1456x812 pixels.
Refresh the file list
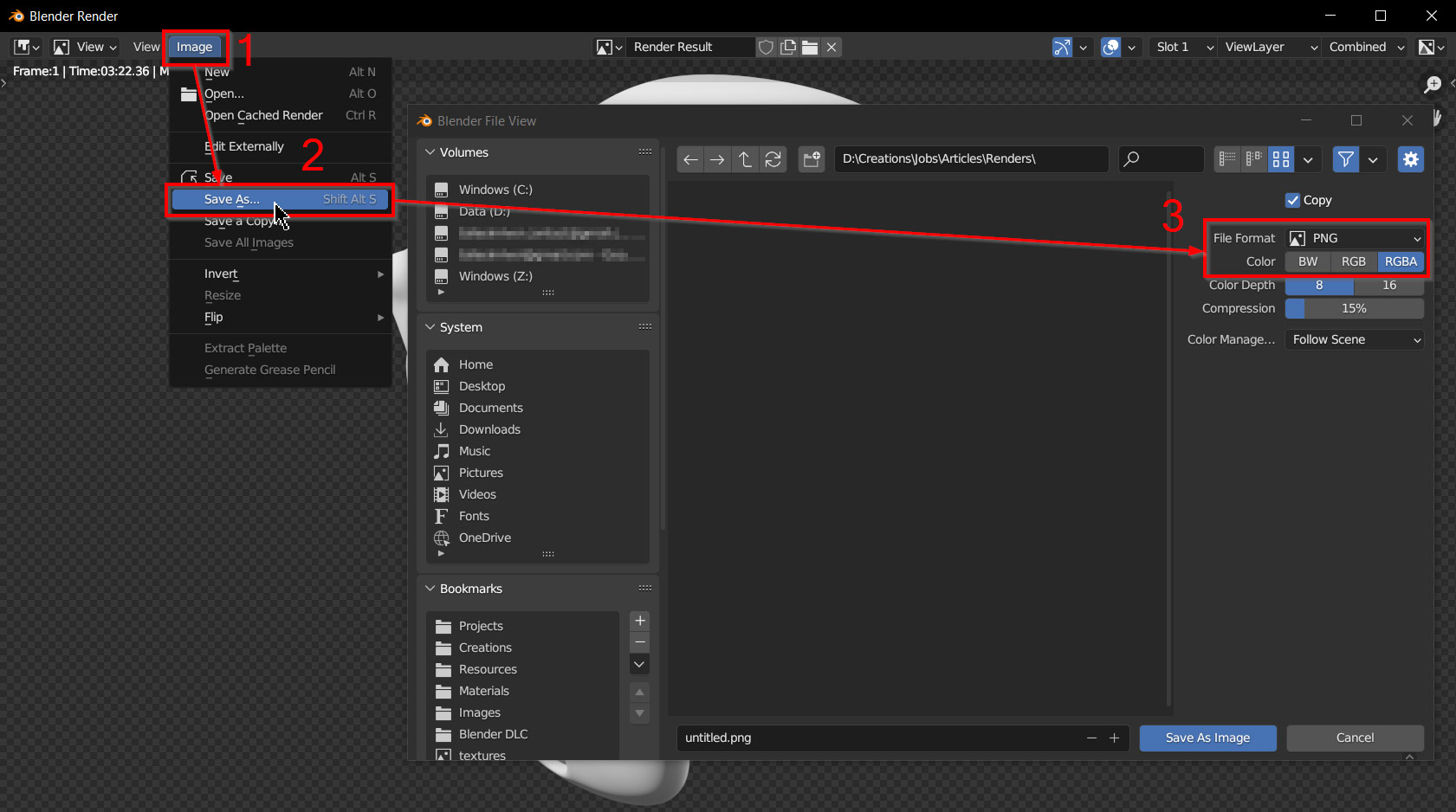pos(773,159)
